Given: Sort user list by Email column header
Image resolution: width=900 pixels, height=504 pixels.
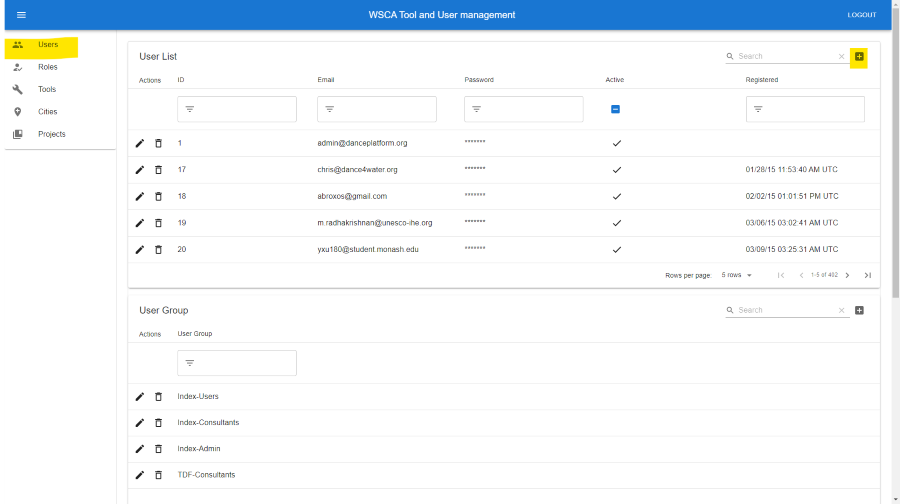Looking at the screenshot, I should [x=326, y=80].
